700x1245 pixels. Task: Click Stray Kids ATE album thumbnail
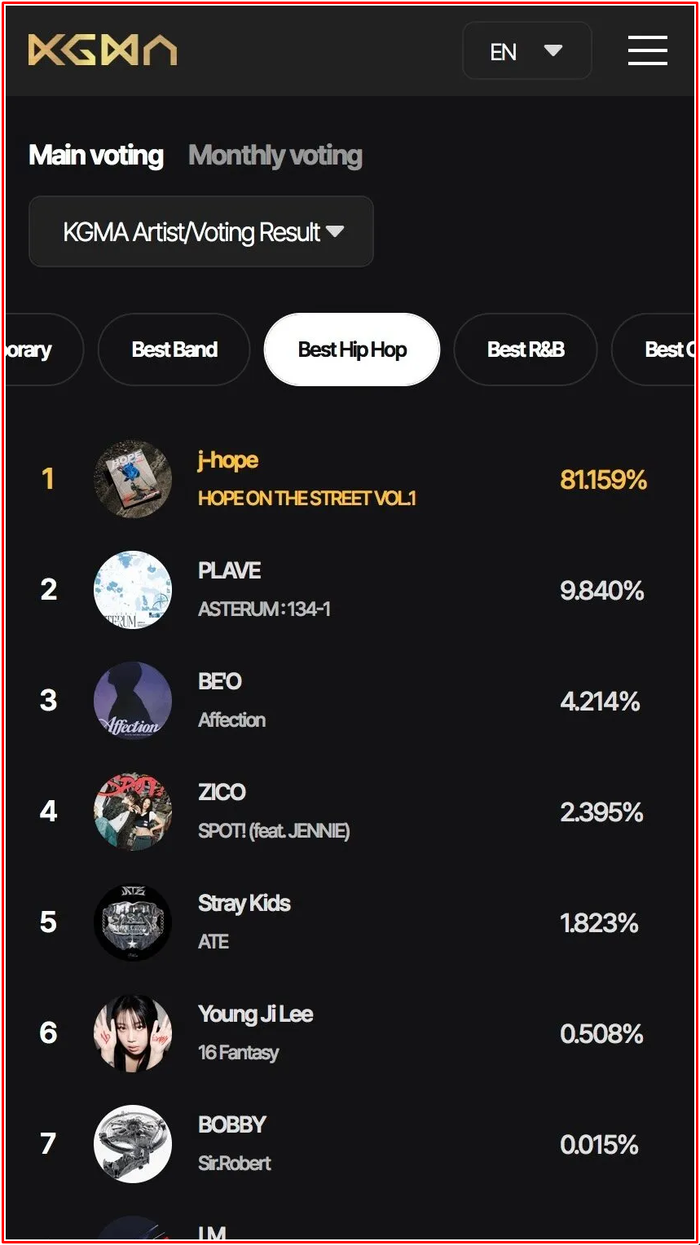pos(133,922)
